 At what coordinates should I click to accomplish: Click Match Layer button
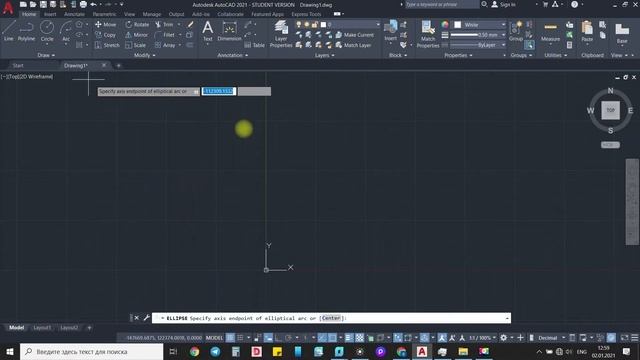click(353, 45)
